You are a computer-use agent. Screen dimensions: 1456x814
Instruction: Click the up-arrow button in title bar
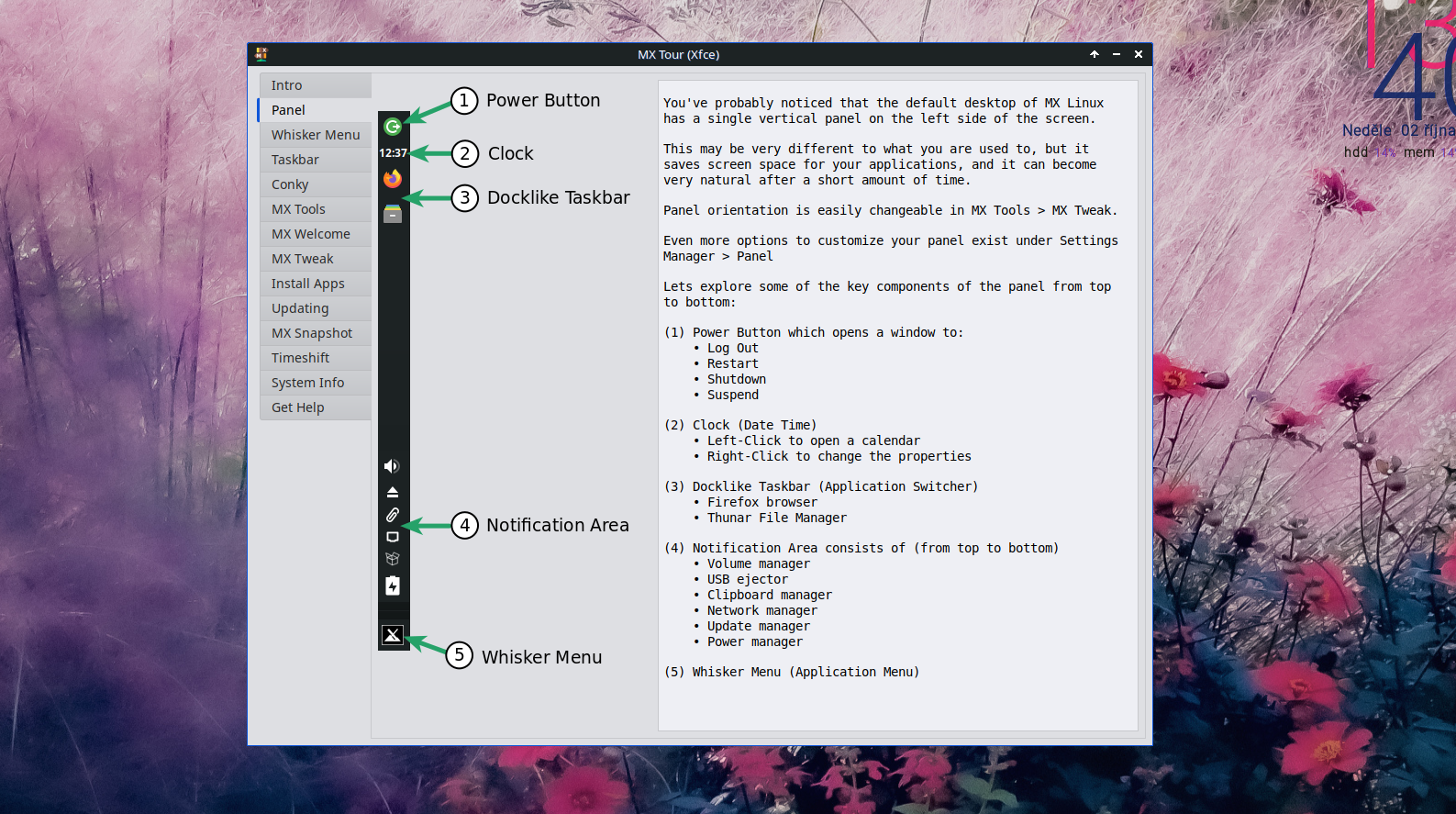tap(1095, 54)
